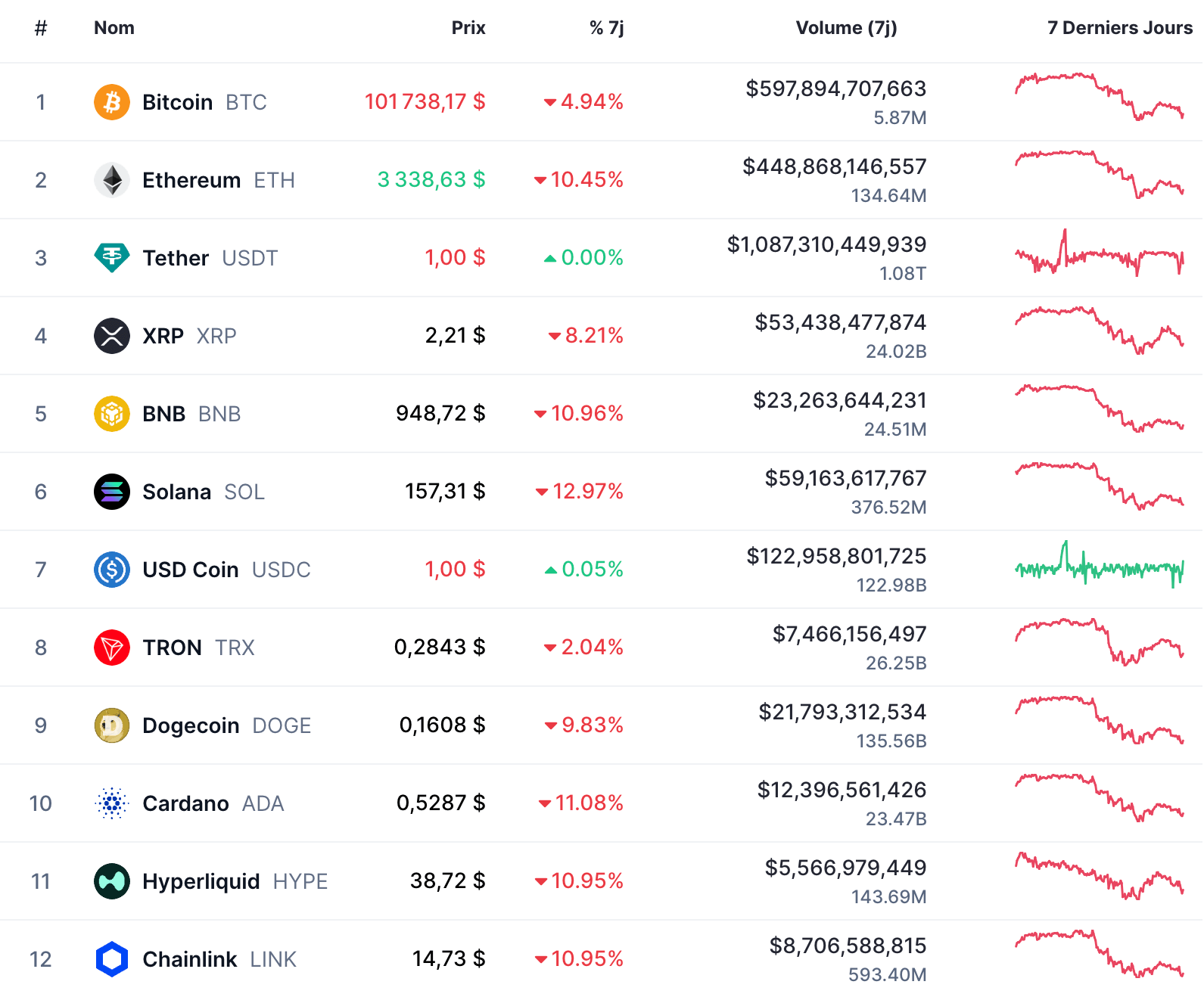Select the Ethereum coin icon
This screenshot has height=997, width=1204.
point(112,179)
